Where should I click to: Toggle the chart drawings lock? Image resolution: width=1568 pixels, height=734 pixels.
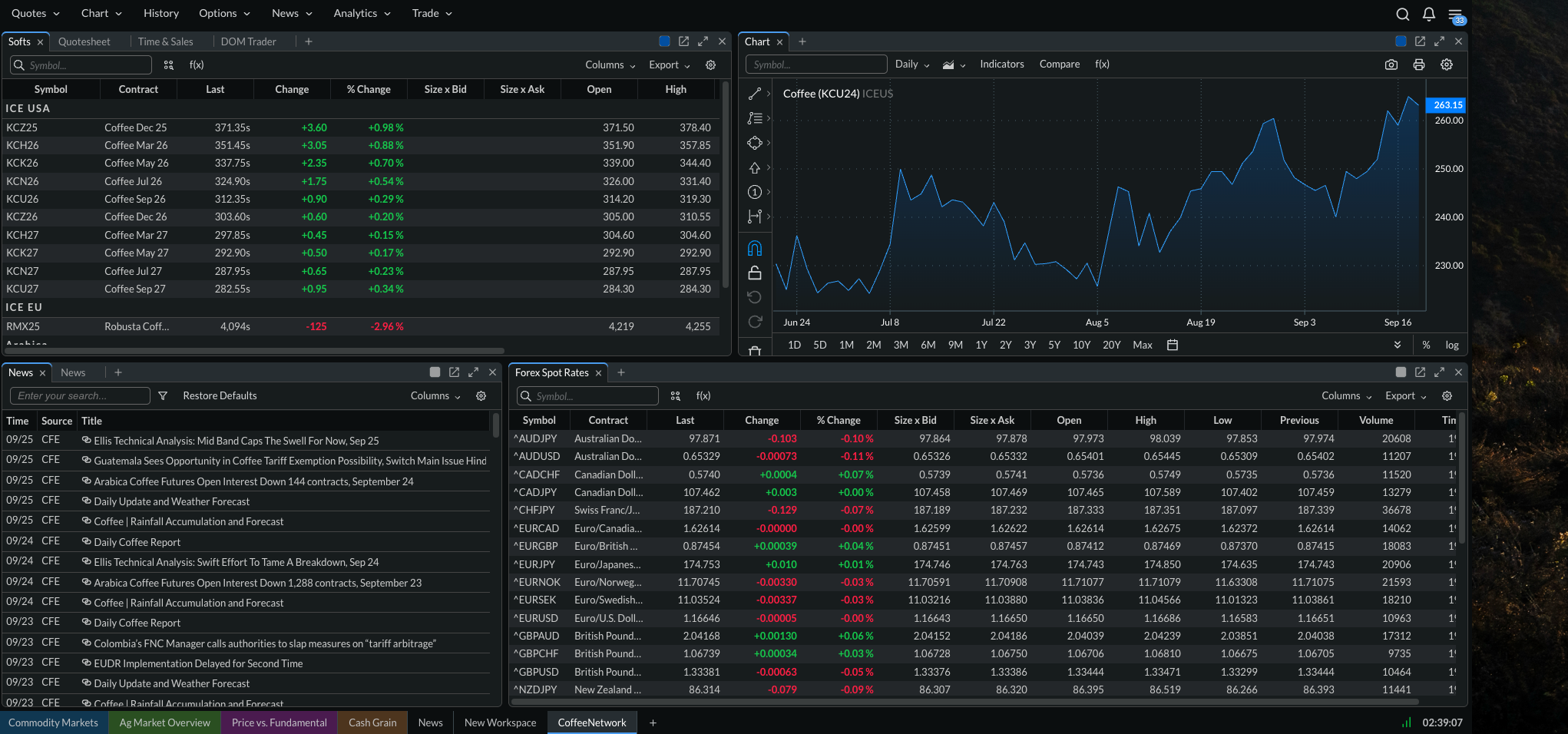point(755,273)
